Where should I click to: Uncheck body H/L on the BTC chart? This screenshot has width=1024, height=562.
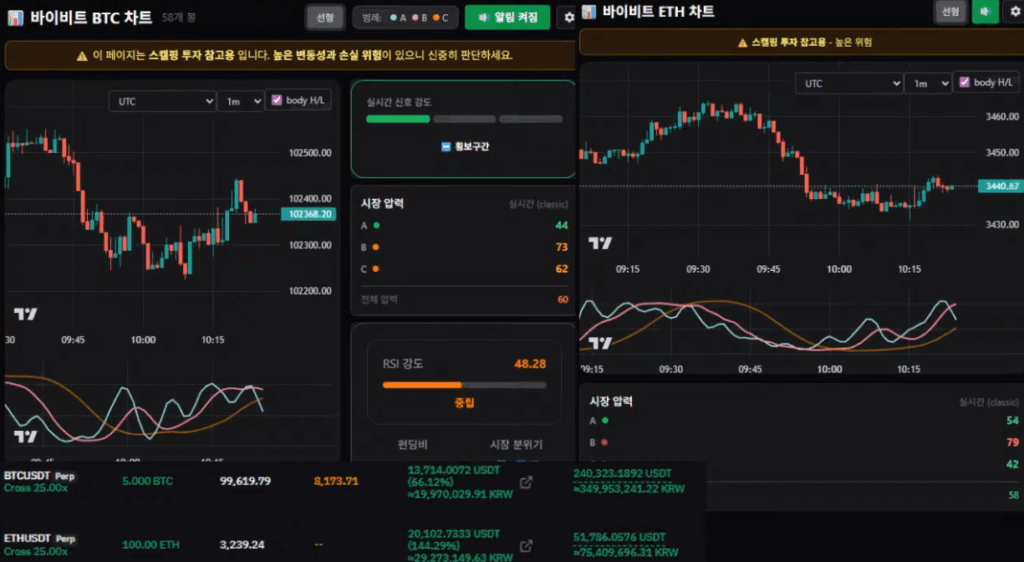pos(277,100)
